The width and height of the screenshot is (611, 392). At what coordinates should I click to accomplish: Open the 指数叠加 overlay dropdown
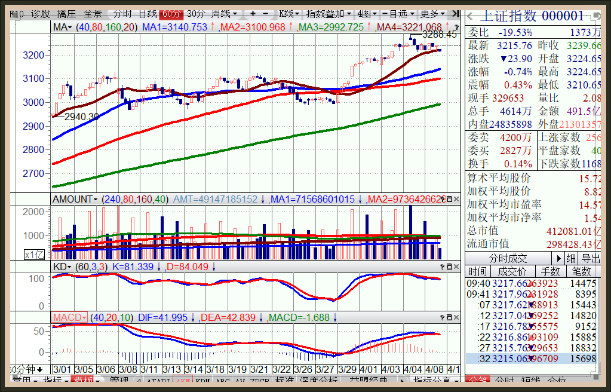click(328, 14)
